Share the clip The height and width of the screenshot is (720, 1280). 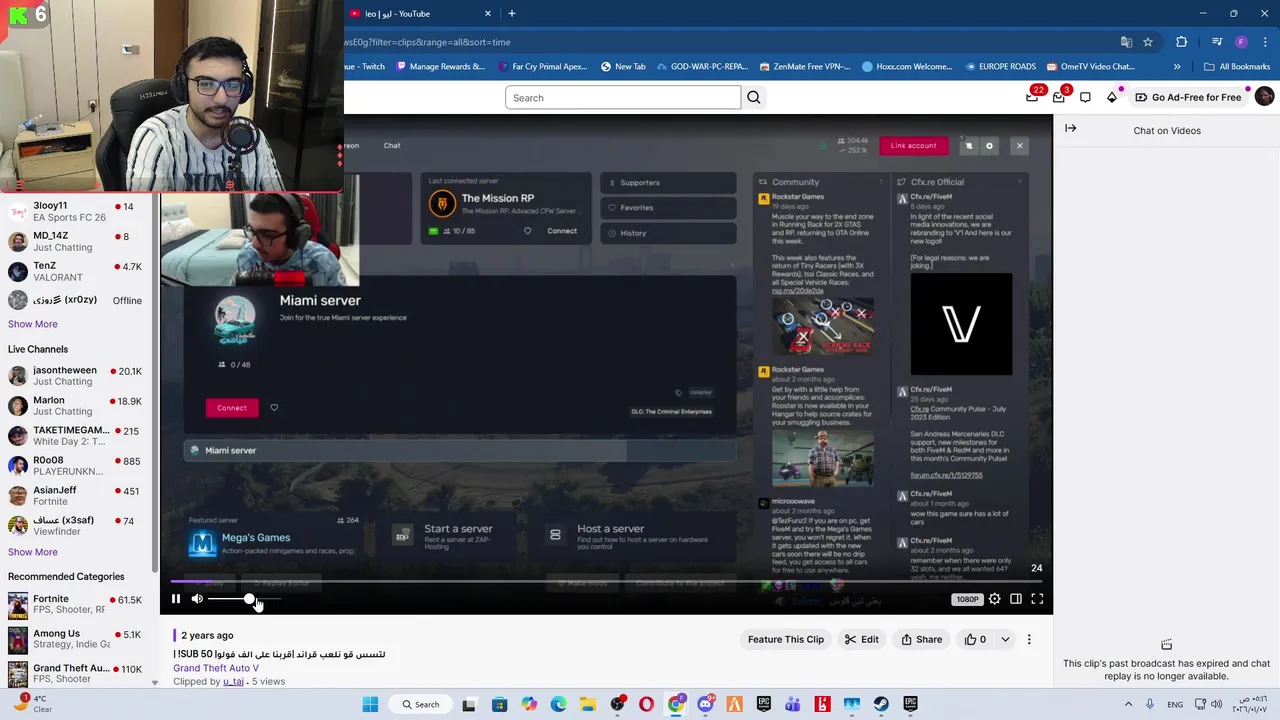[921, 639]
